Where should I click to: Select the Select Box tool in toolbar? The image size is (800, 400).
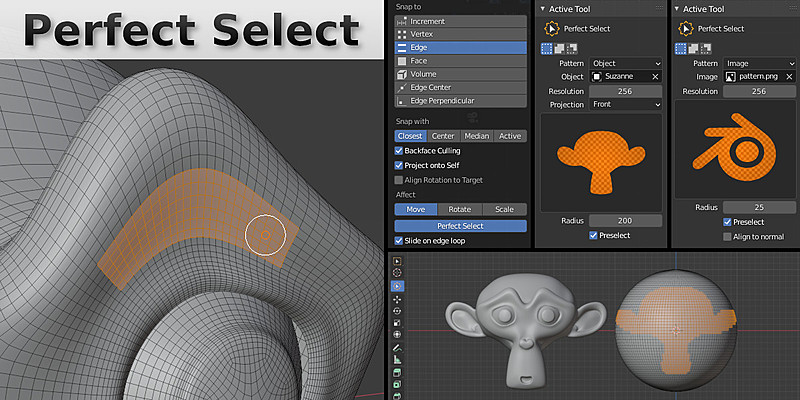tap(397, 261)
